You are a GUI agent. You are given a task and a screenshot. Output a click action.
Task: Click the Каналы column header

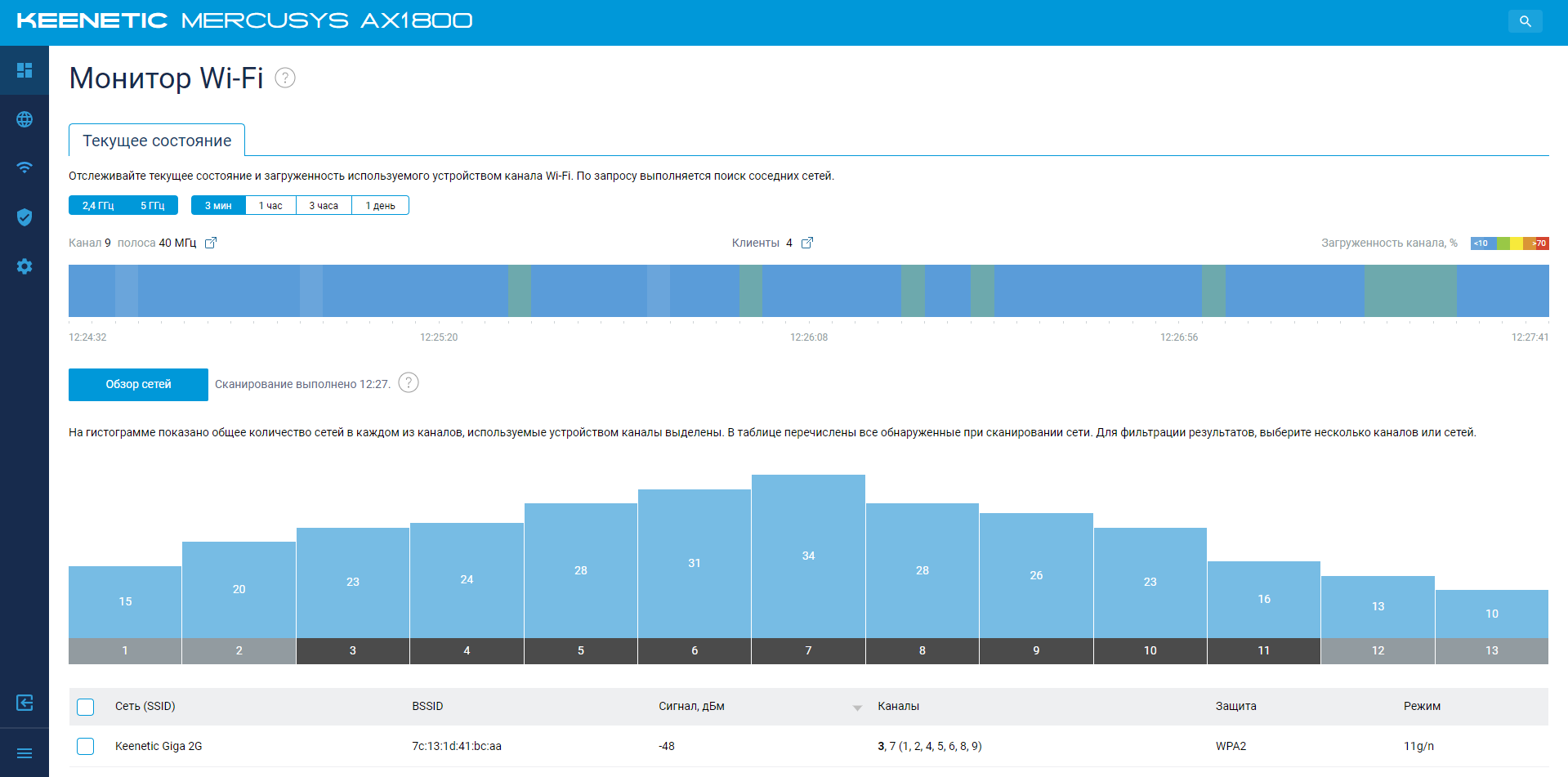pyautogui.click(x=898, y=706)
